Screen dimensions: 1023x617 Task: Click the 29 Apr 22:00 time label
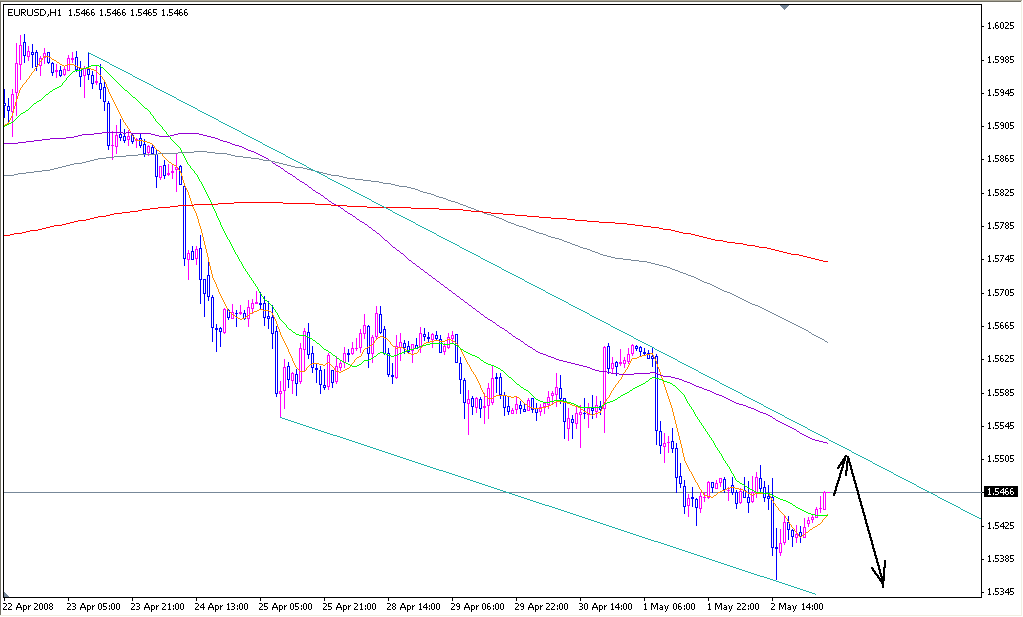542,607
